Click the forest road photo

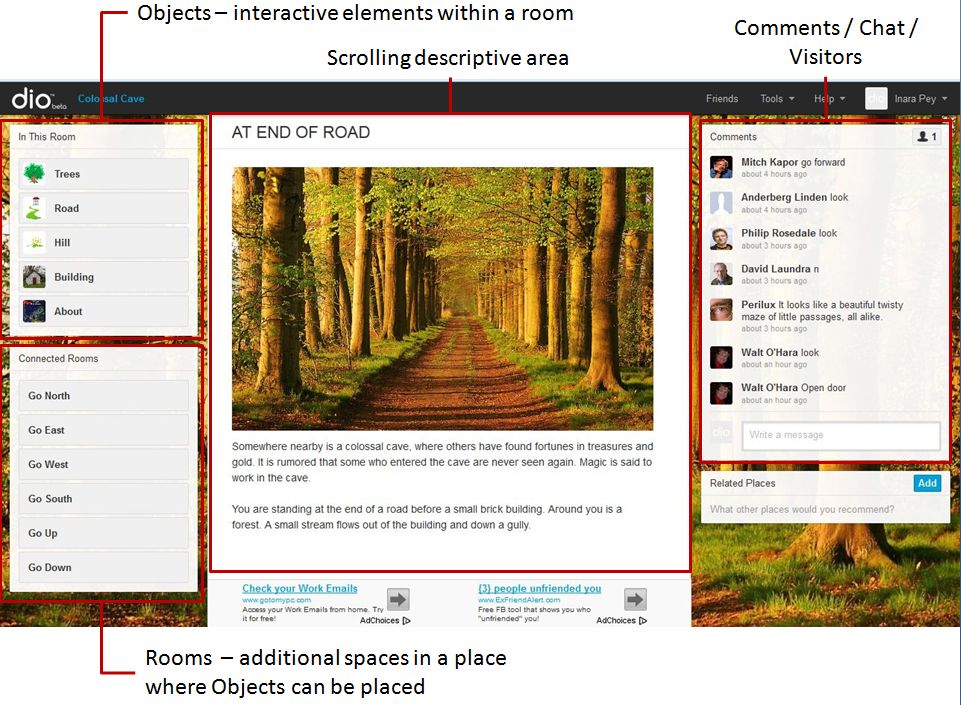442,298
